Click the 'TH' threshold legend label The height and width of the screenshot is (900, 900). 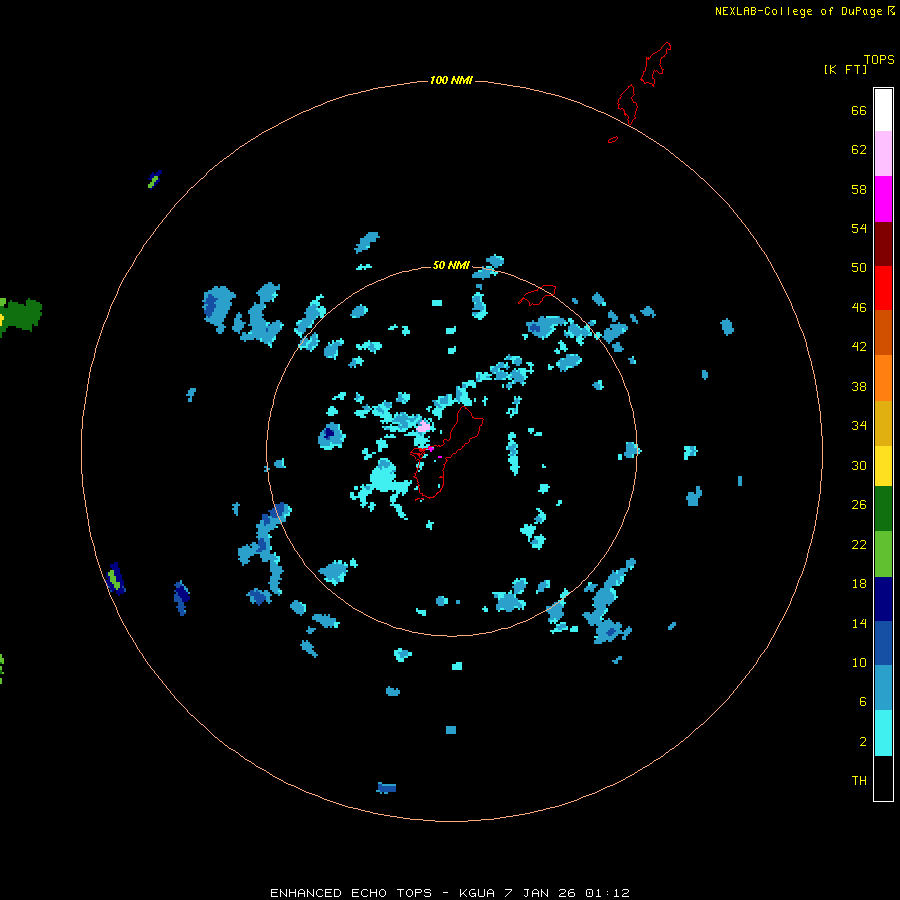pos(859,781)
